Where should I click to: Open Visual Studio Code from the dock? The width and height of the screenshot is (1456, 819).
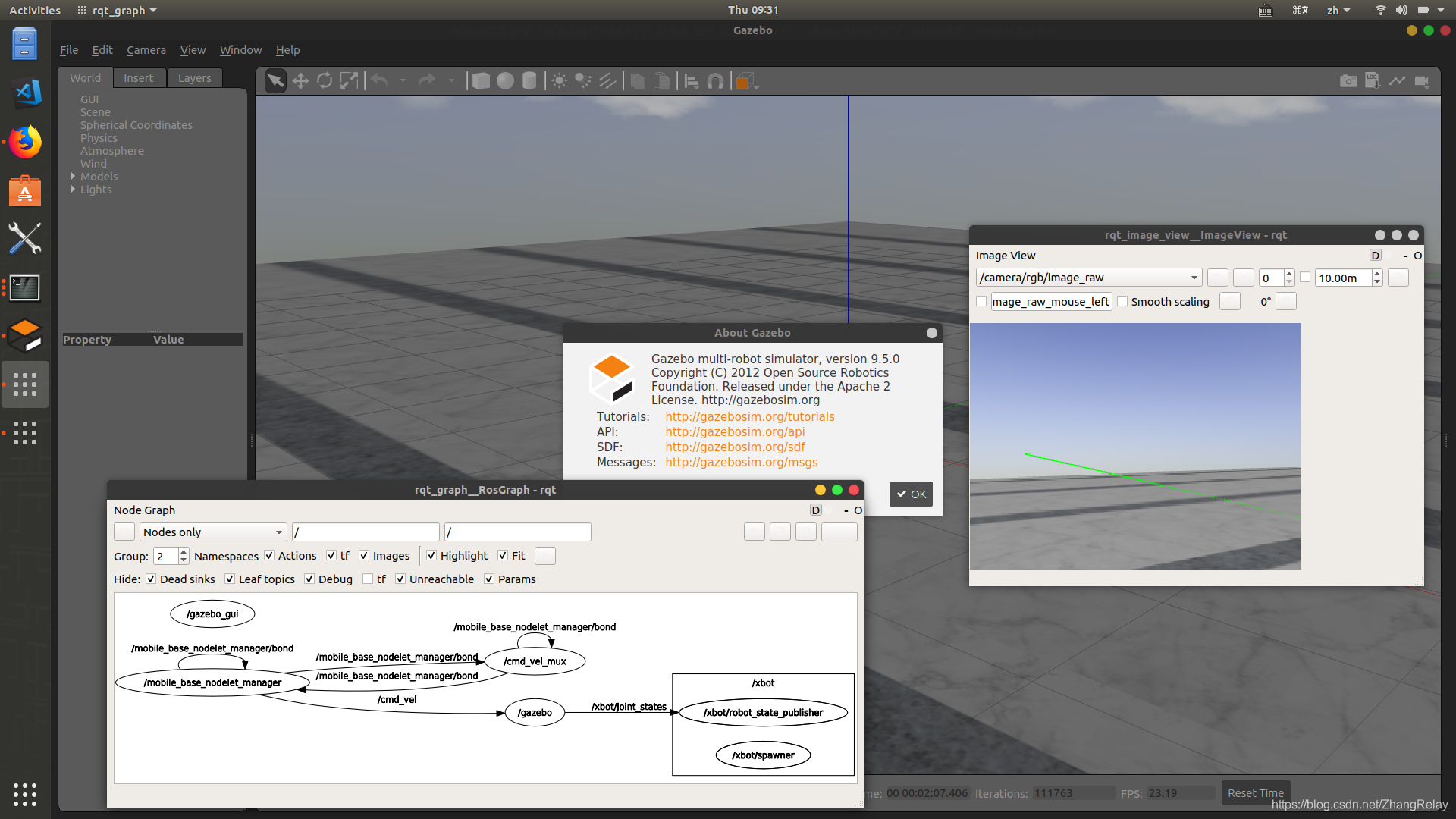click(25, 93)
